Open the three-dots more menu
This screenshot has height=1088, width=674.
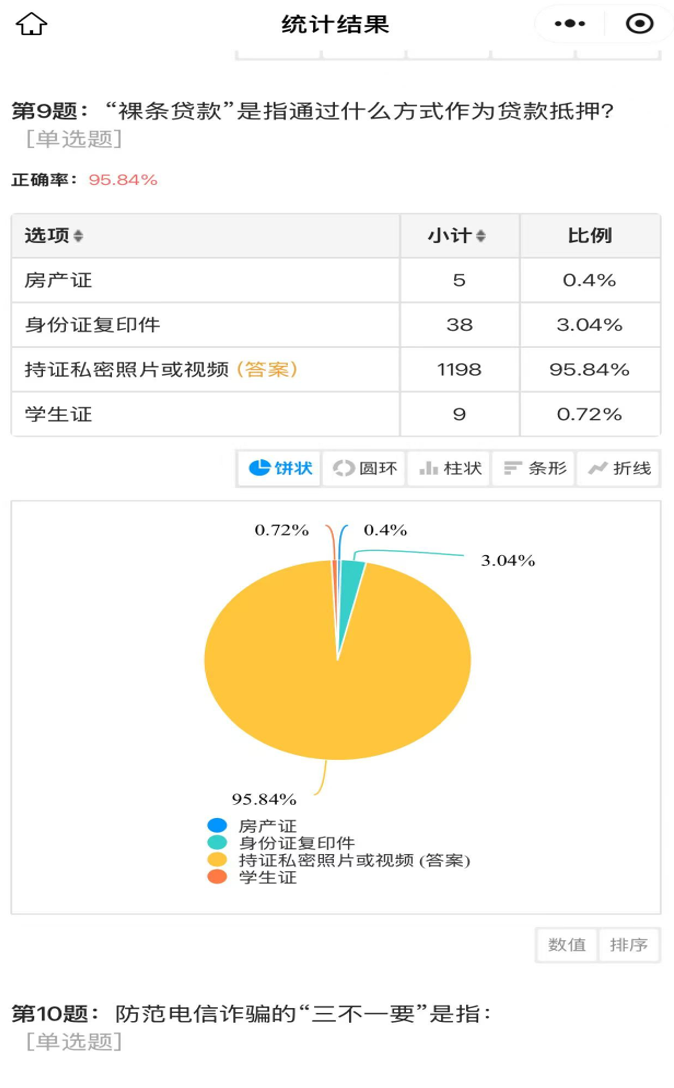[x=570, y=24]
